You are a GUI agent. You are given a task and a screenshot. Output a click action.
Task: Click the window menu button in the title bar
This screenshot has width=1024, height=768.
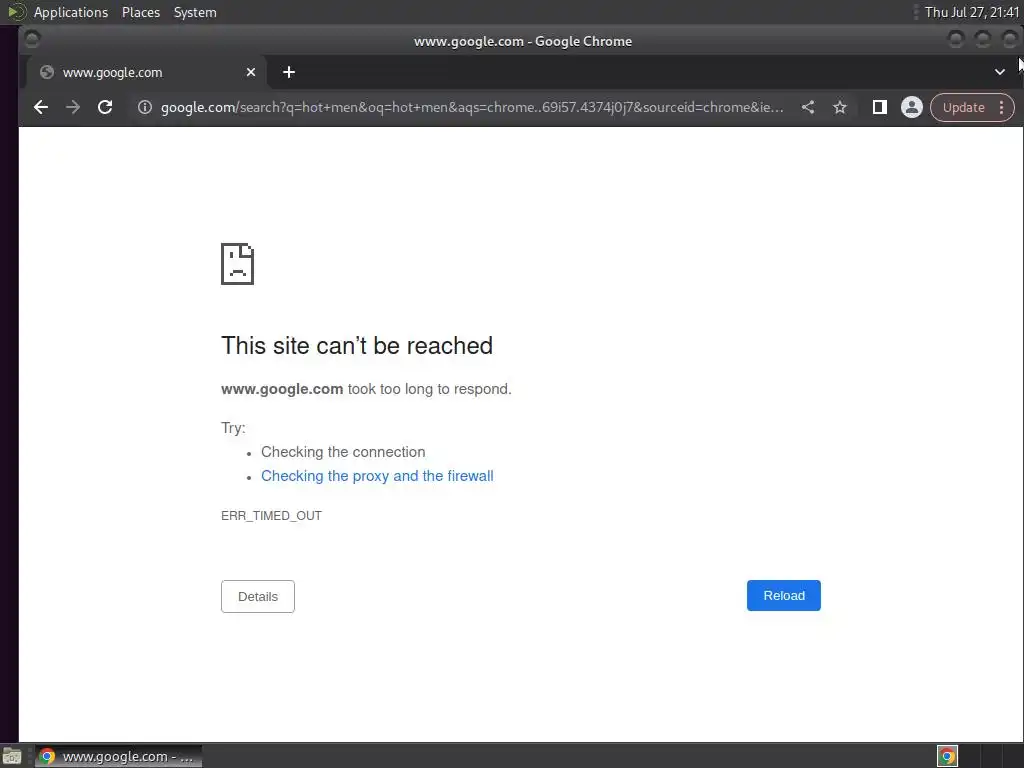pos(31,40)
